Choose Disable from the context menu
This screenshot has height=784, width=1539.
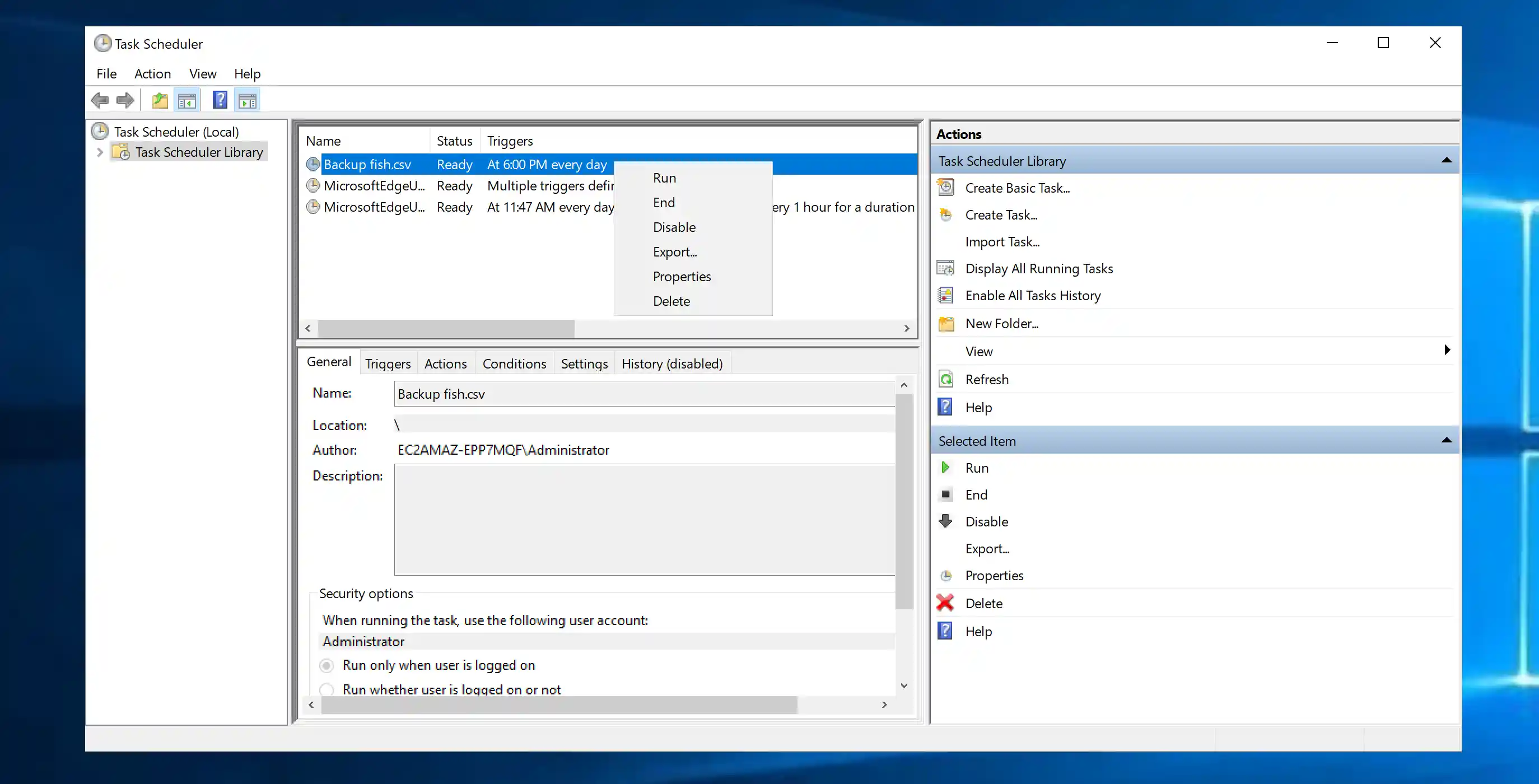[x=674, y=227]
